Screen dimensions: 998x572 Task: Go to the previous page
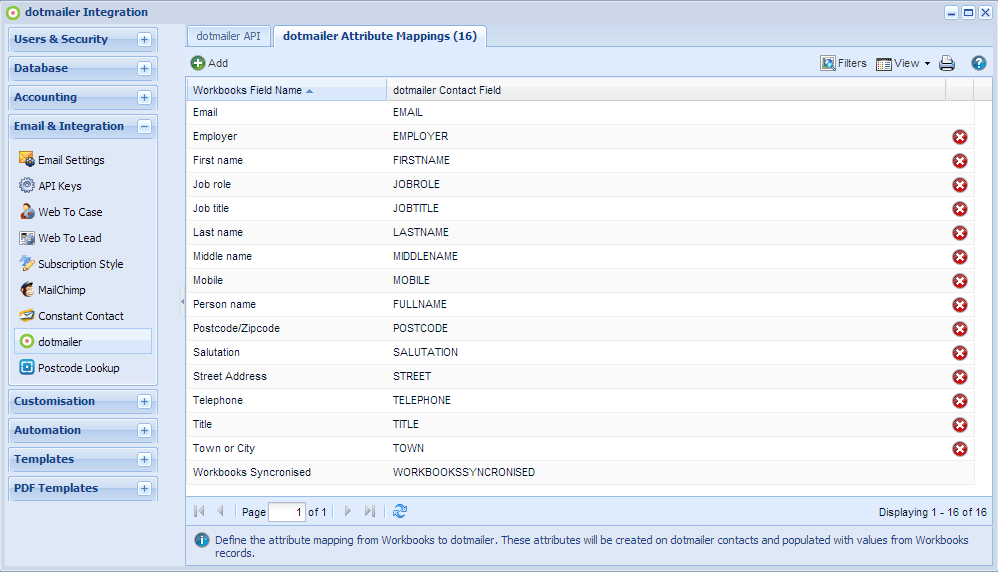[220, 511]
